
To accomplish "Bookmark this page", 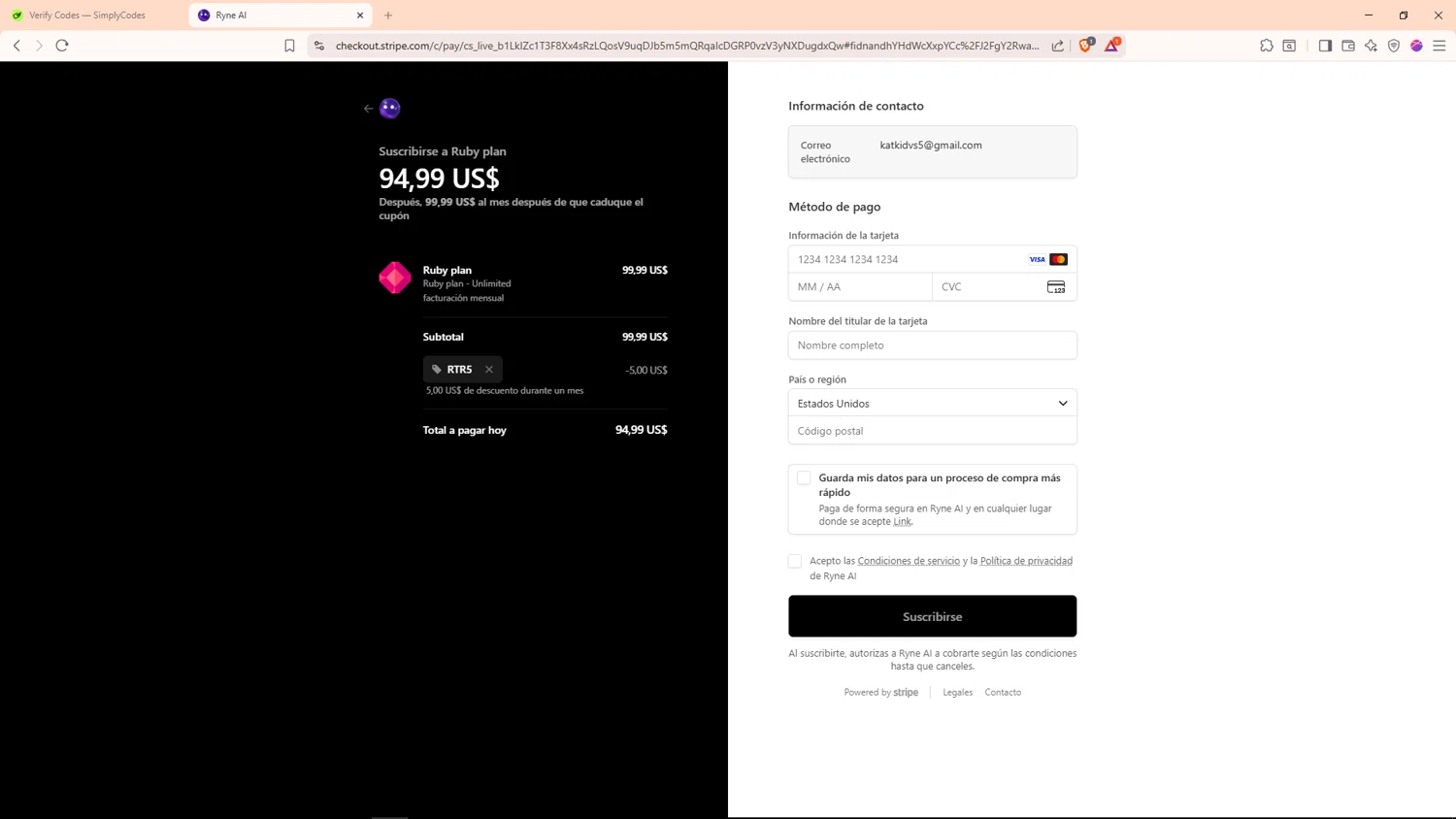I will click(x=289, y=46).
